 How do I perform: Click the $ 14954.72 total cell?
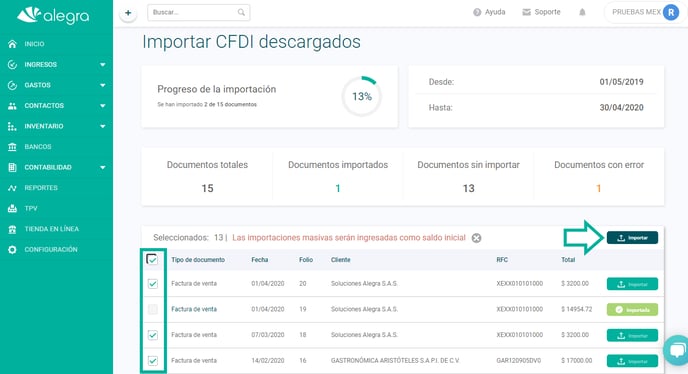(577, 309)
